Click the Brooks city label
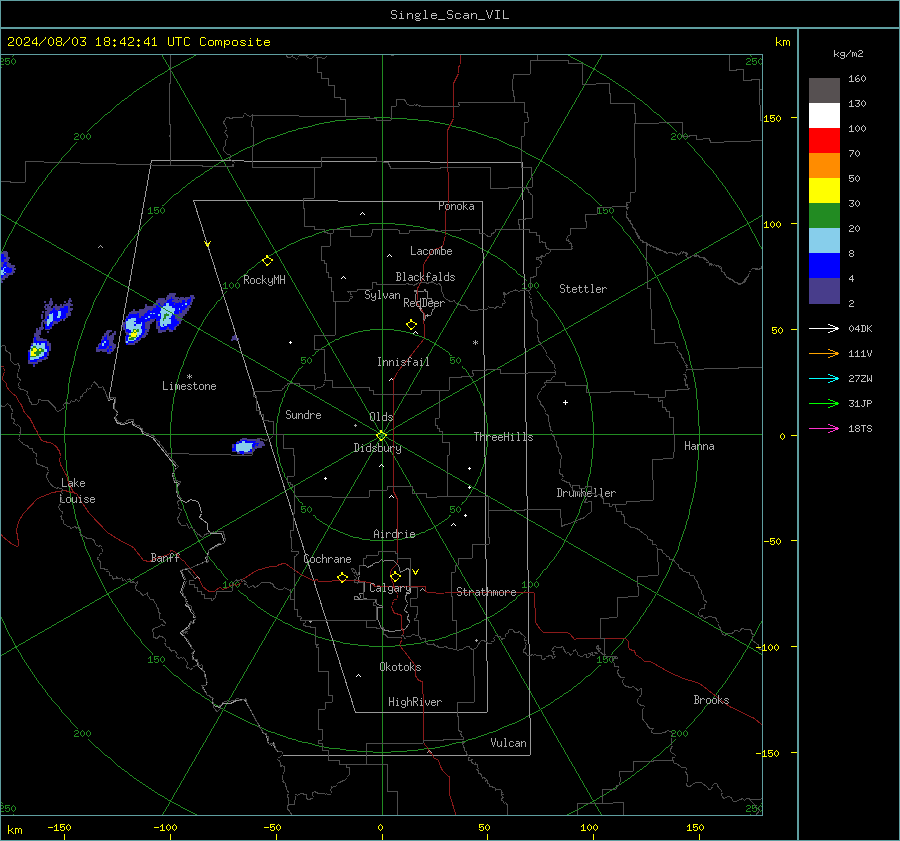The height and width of the screenshot is (841, 900). (711, 700)
